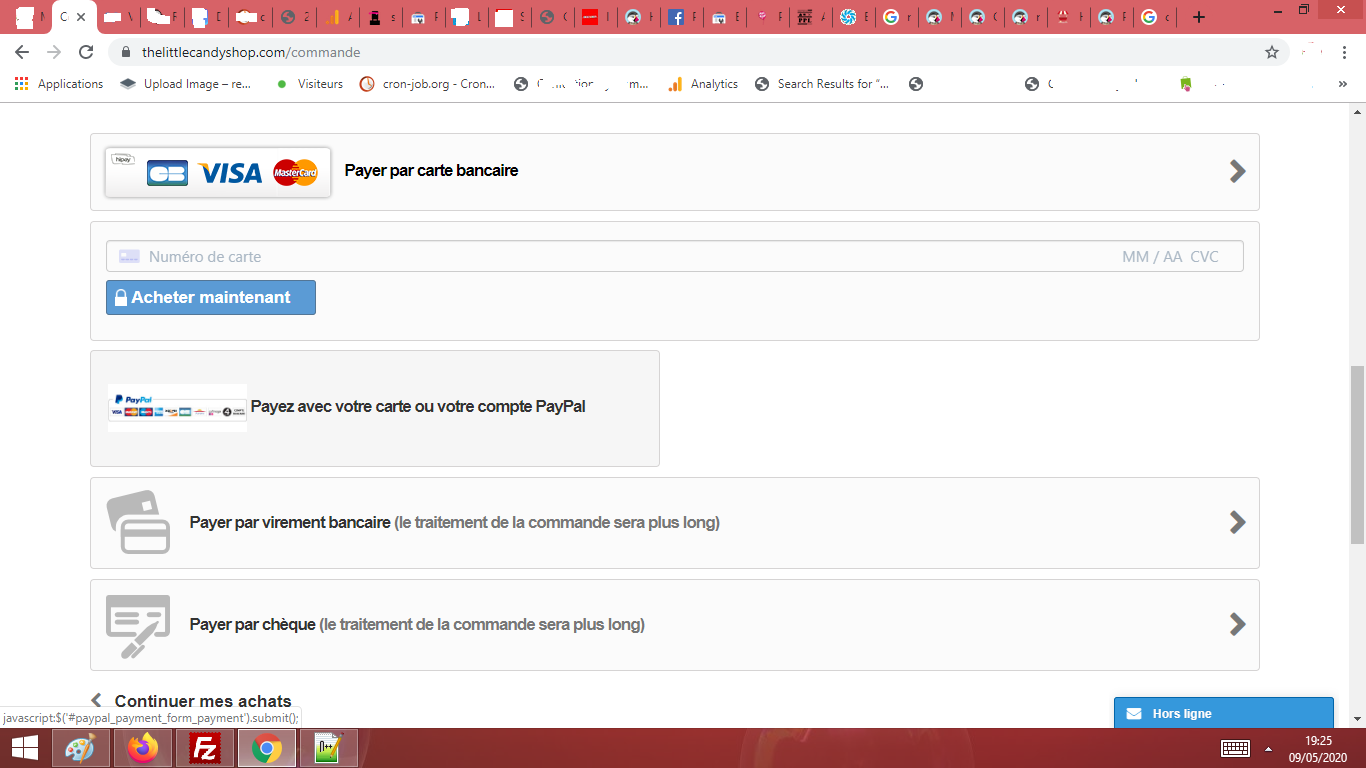
Task: Open the Analytics bookmark
Action: (x=703, y=84)
